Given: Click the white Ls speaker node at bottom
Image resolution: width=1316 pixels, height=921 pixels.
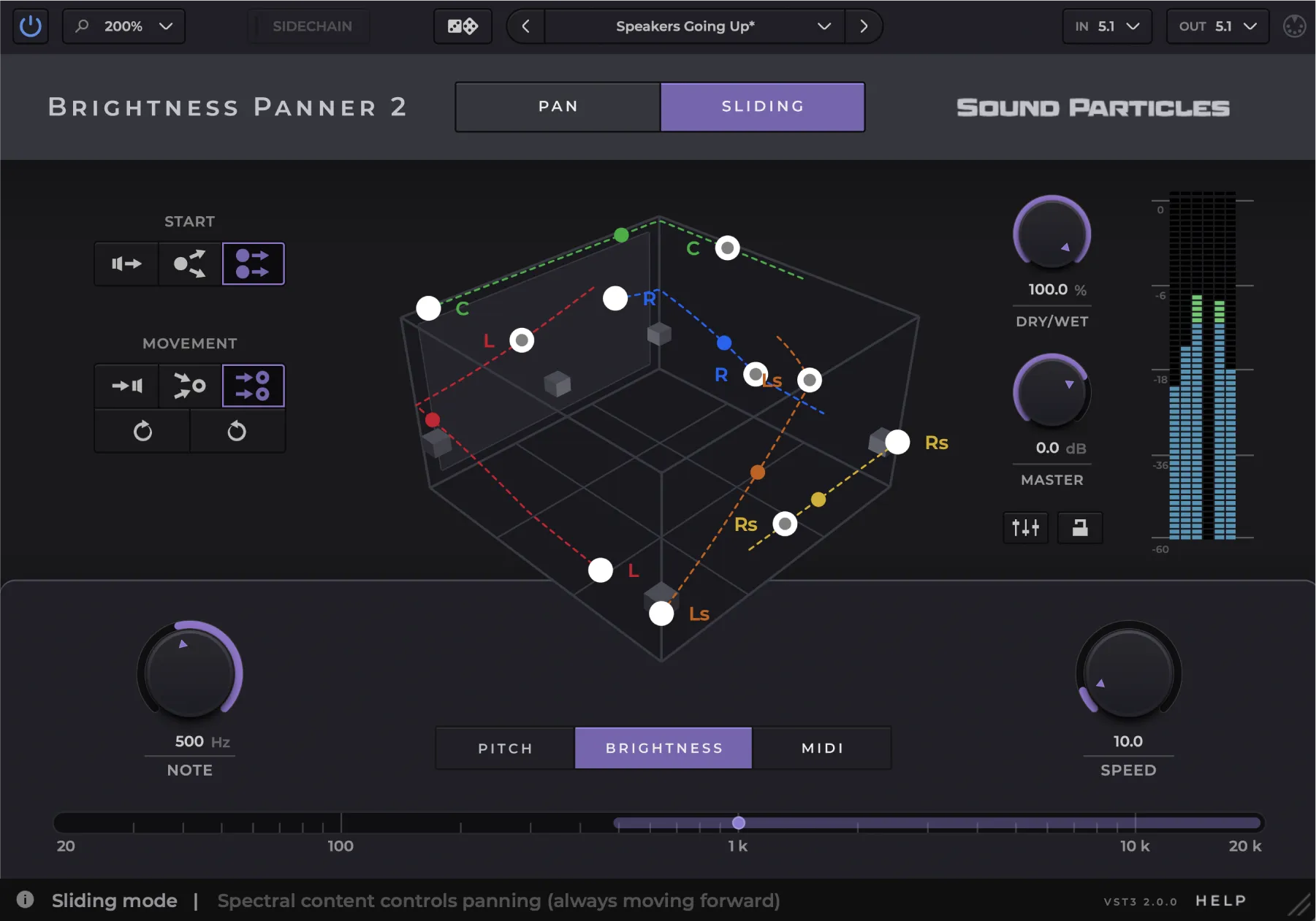Looking at the screenshot, I should pyautogui.click(x=661, y=614).
